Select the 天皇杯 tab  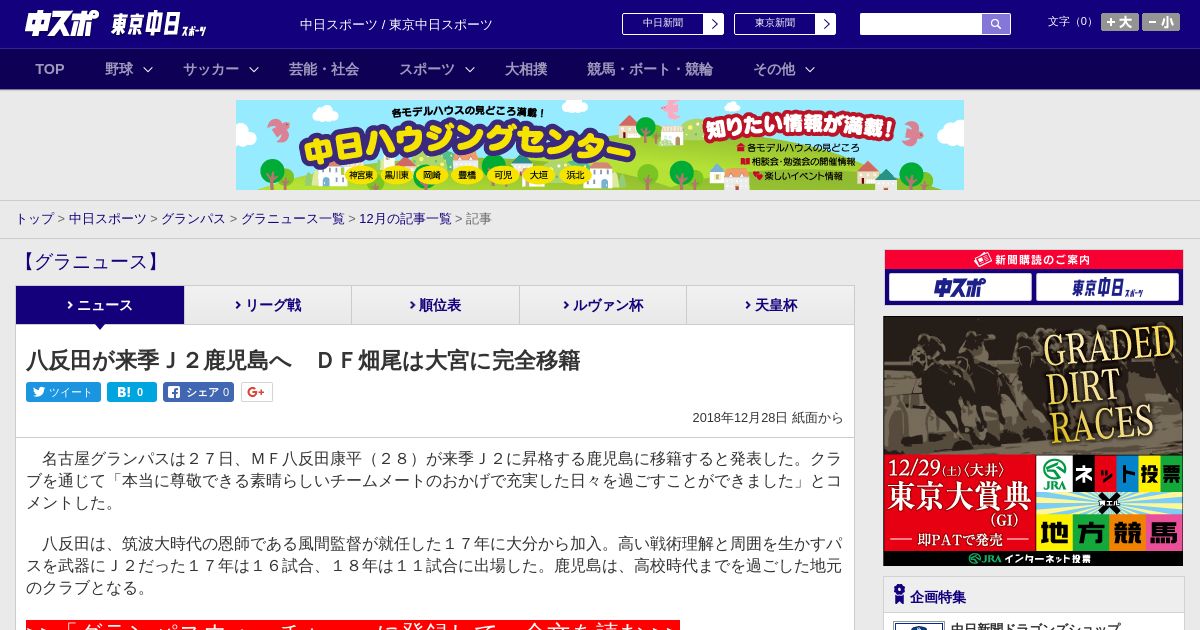click(x=770, y=305)
